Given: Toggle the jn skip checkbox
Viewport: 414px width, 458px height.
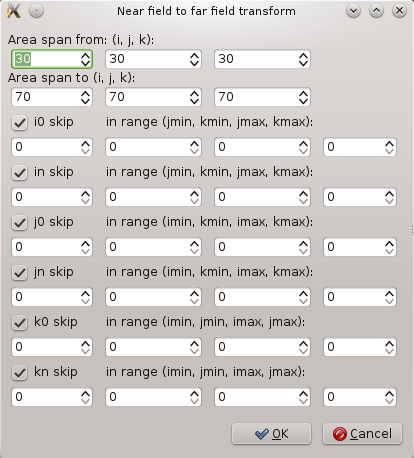Looking at the screenshot, I should tap(19, 272).
